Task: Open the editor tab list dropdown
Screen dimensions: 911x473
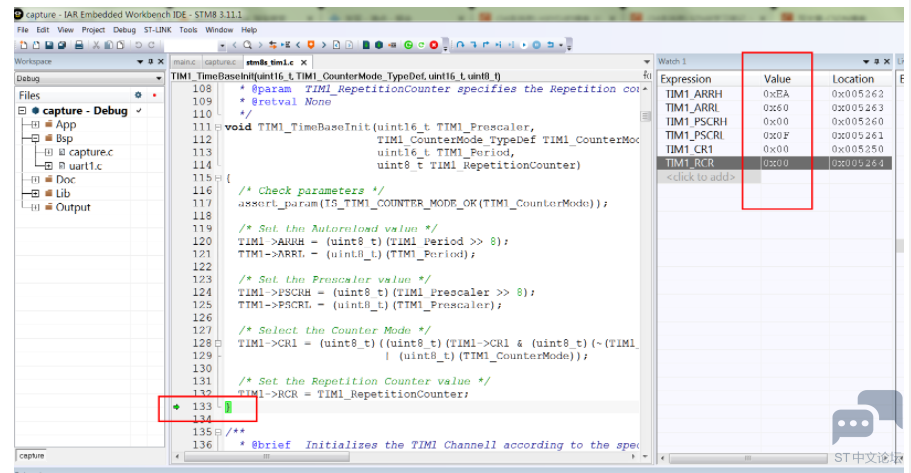Action: [x=647, y=62]
